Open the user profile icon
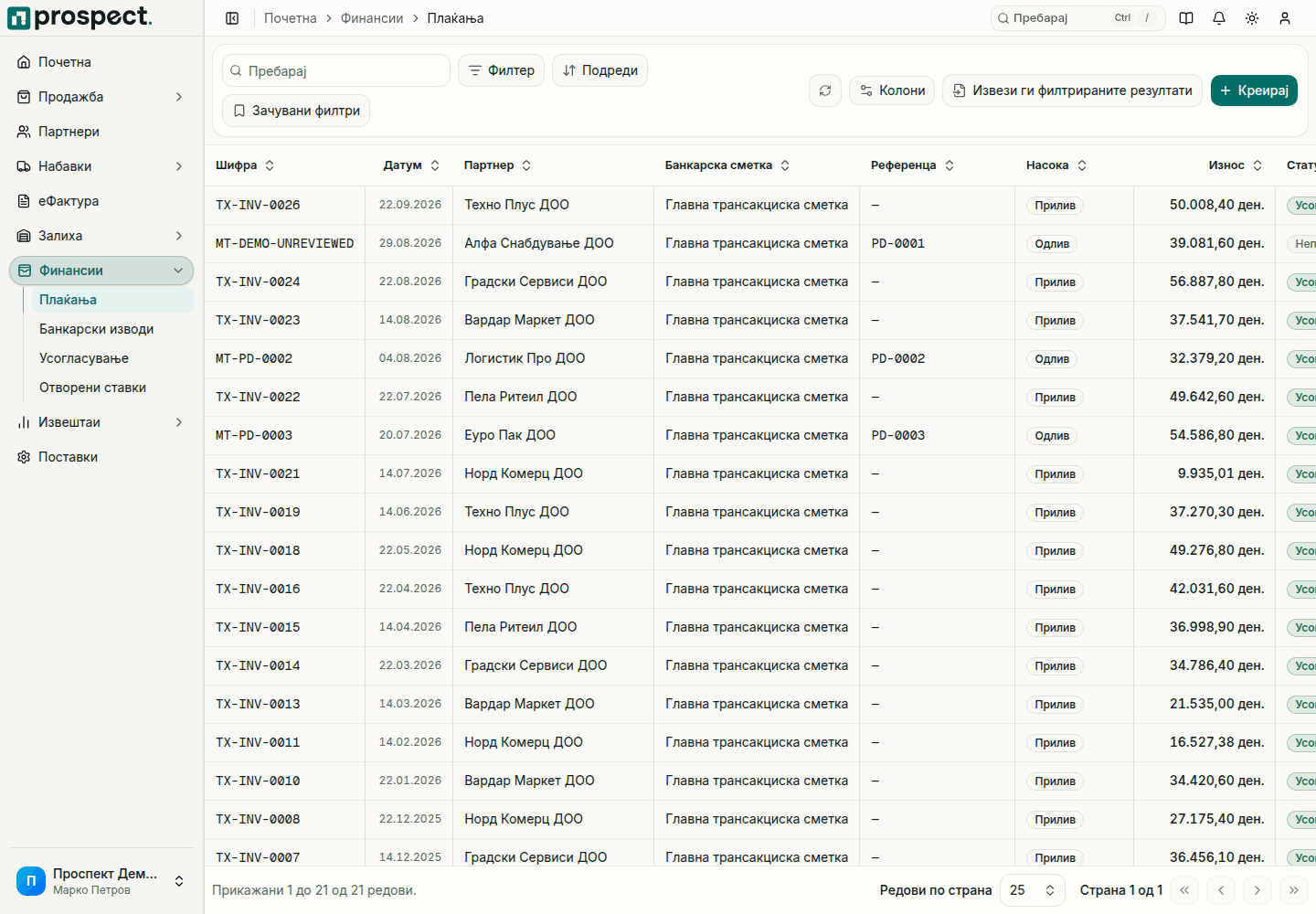The height and width of the screenshot is (914, 1316). click(1285, 18)
